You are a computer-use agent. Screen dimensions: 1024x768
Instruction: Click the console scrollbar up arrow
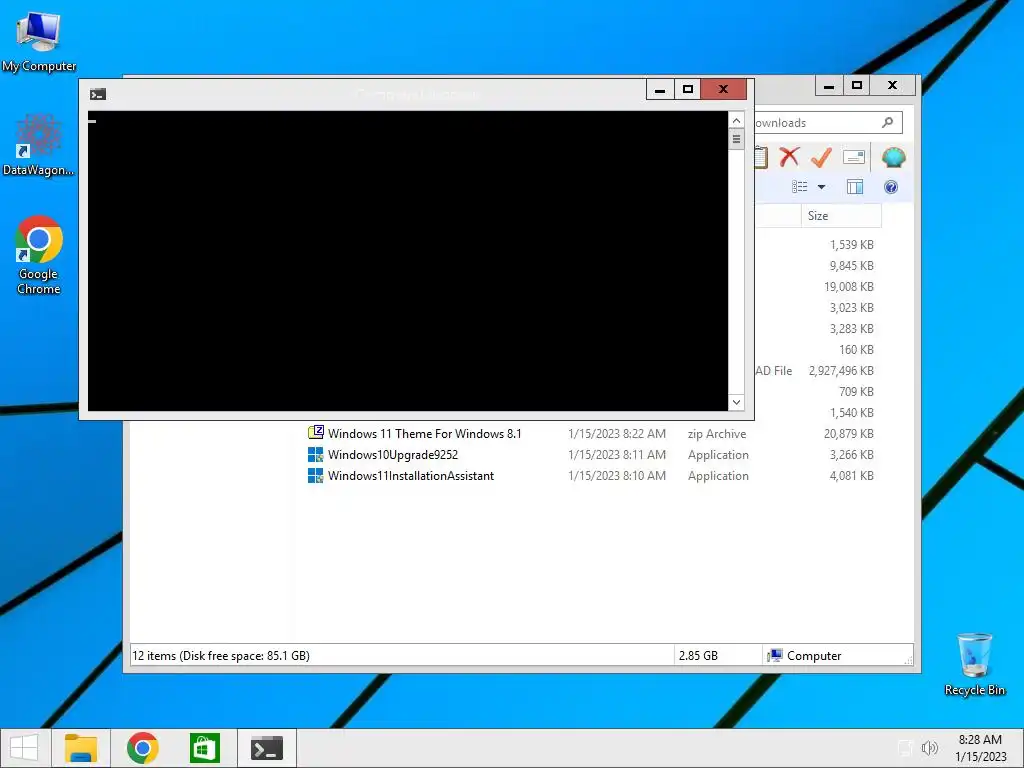pos(736,120)
